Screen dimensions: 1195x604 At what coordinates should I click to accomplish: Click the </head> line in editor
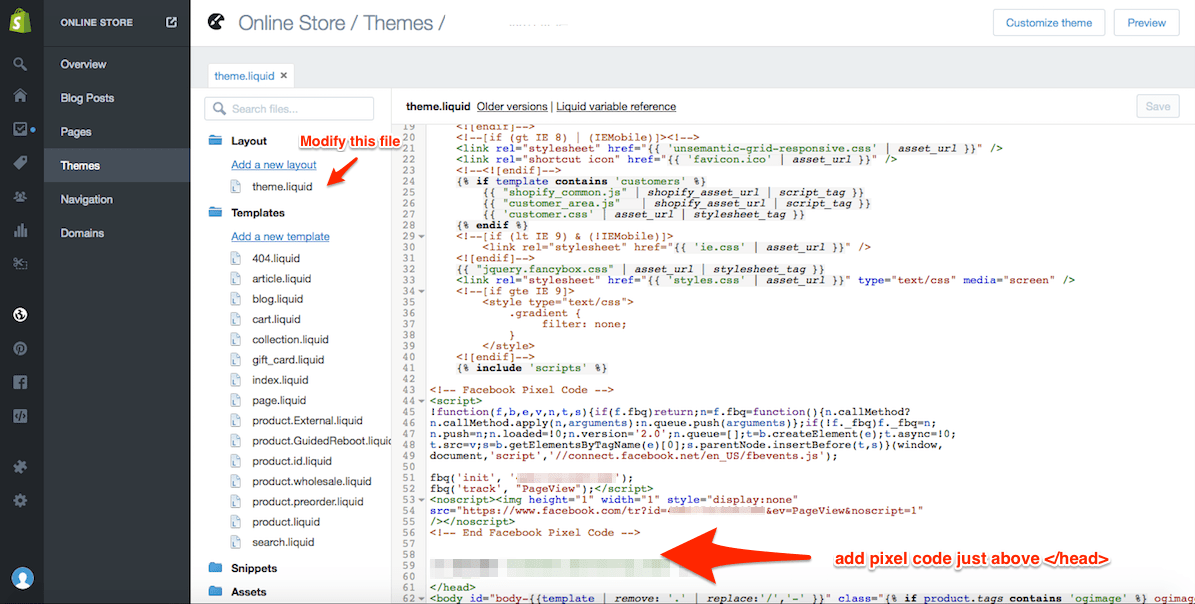click(451, 587)
